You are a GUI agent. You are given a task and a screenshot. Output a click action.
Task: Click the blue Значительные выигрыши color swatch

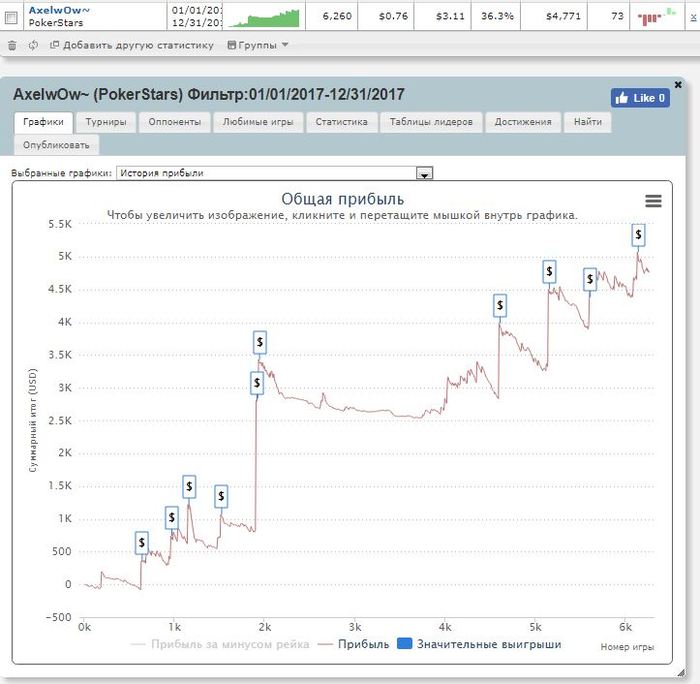[x=404, y=644]
